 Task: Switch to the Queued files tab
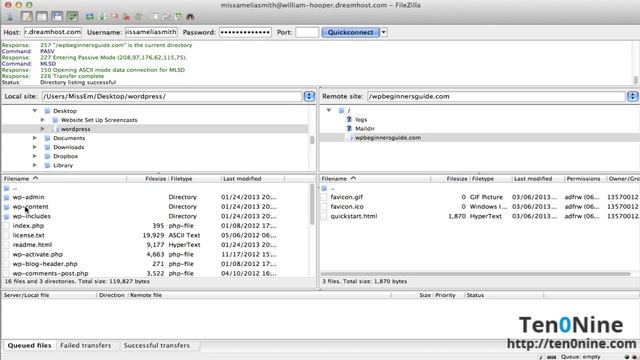[29, 345]
